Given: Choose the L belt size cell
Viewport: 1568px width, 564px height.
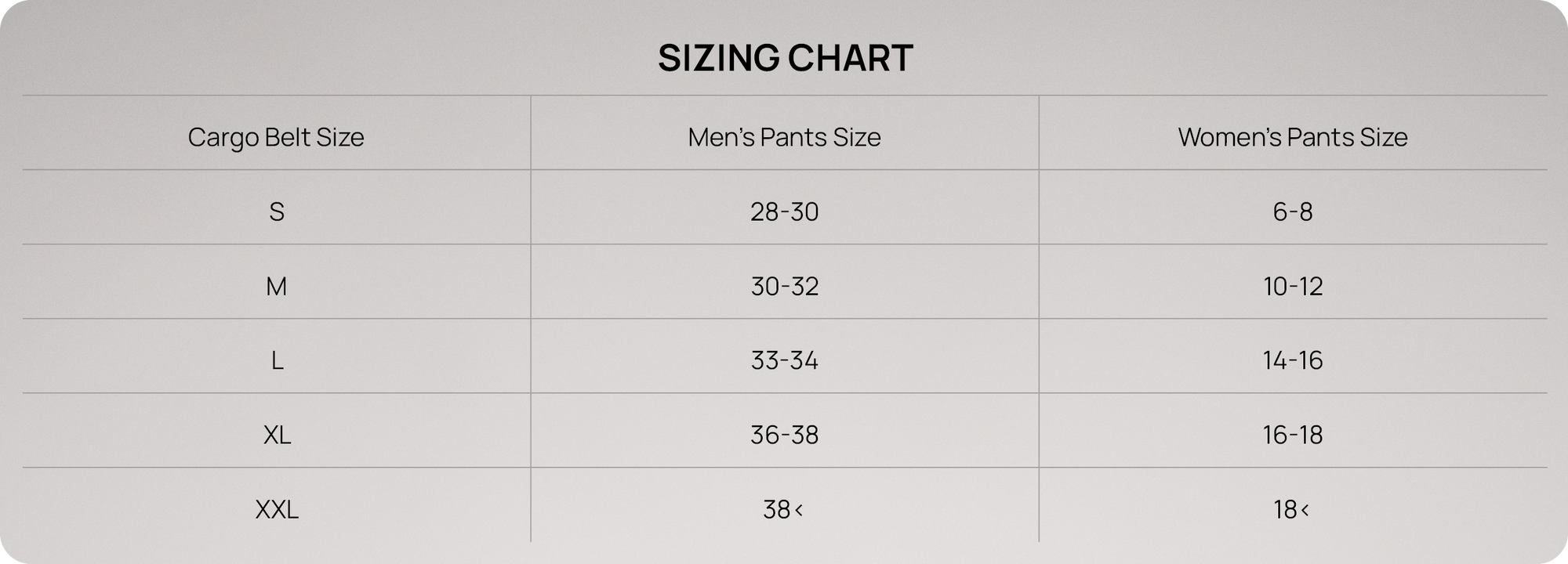Looking at the screenshot, I should coord(277,360).
